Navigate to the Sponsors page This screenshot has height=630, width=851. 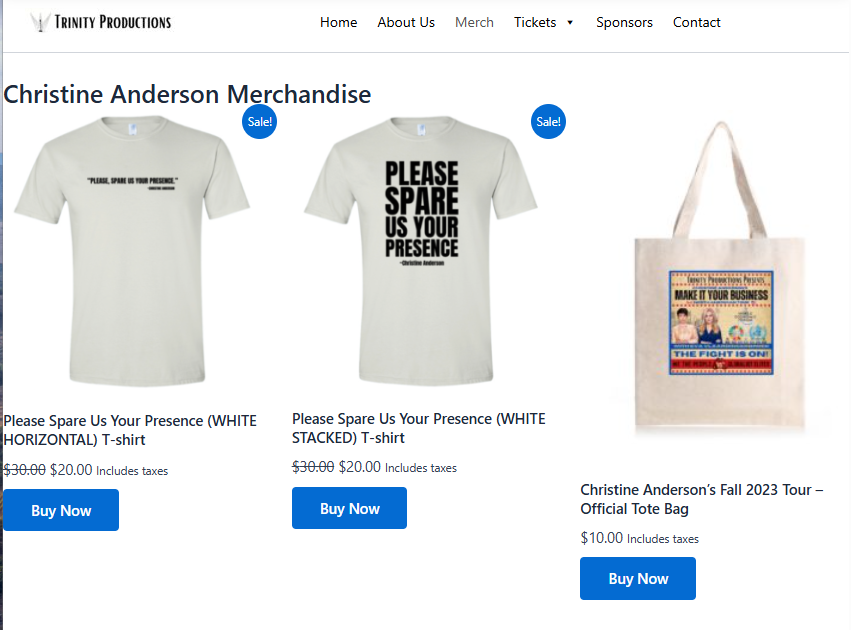pos(624,22)
